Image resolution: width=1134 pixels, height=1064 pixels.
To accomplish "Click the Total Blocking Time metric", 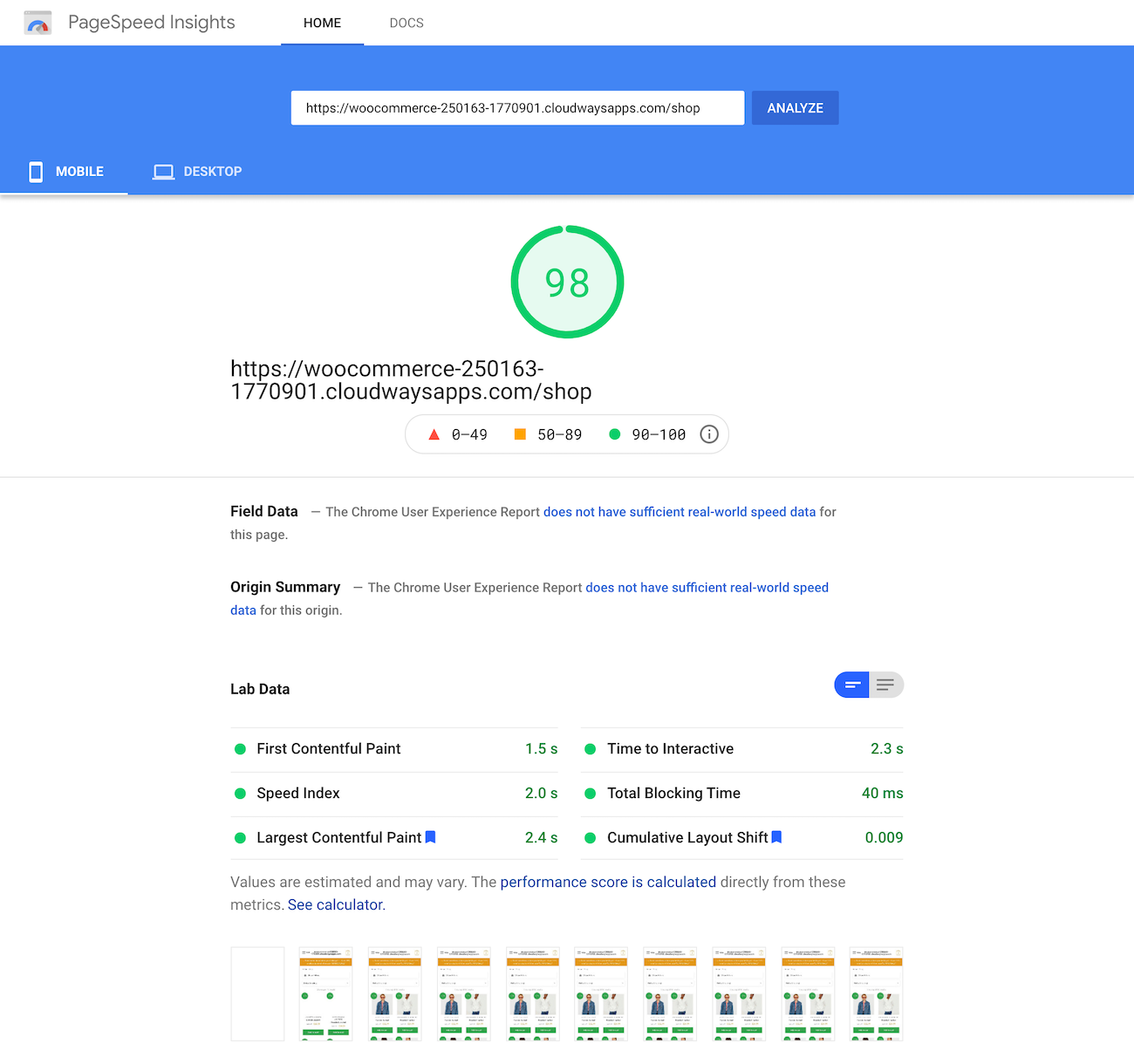I will [742, 794].
